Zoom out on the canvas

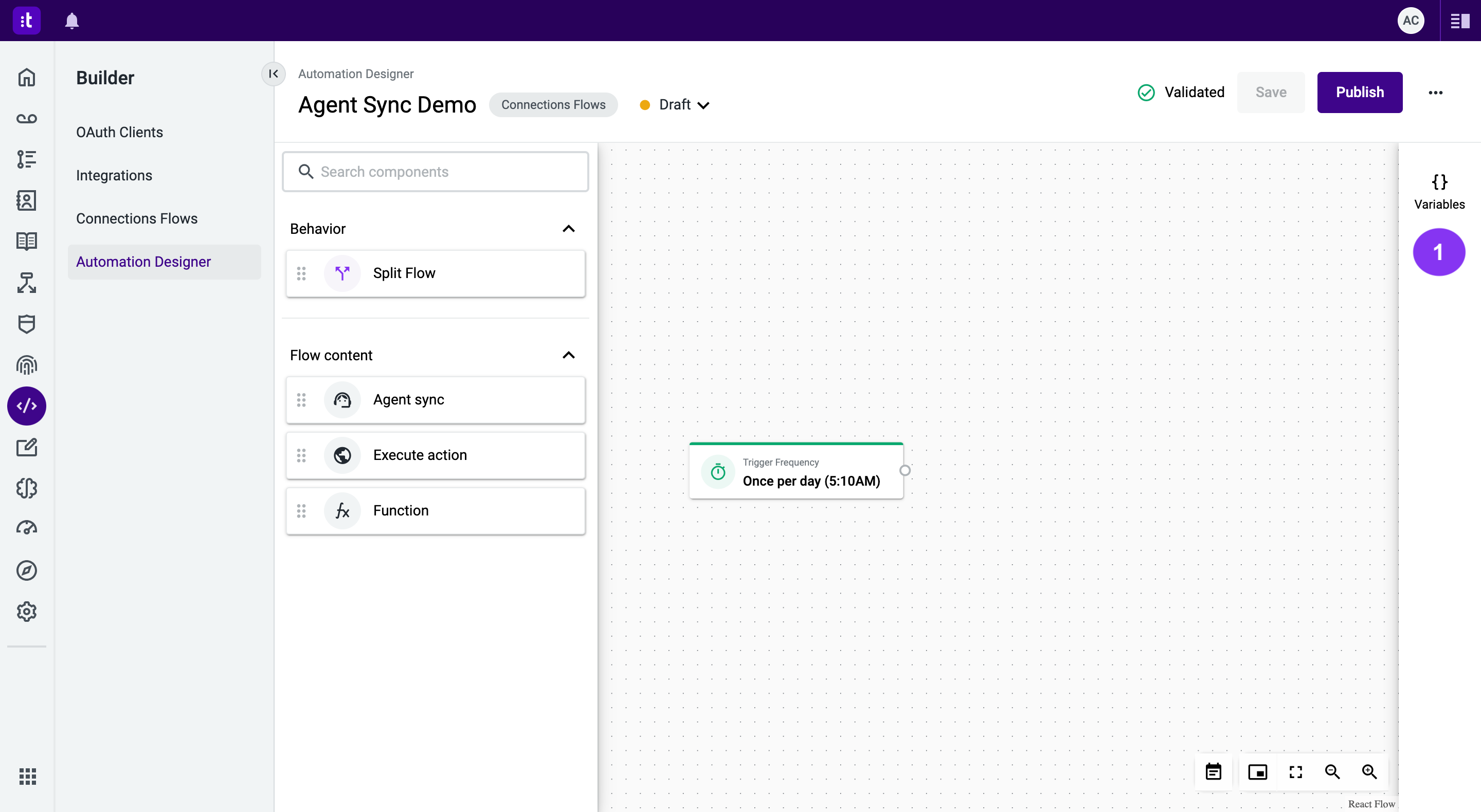pos(1333,772)
